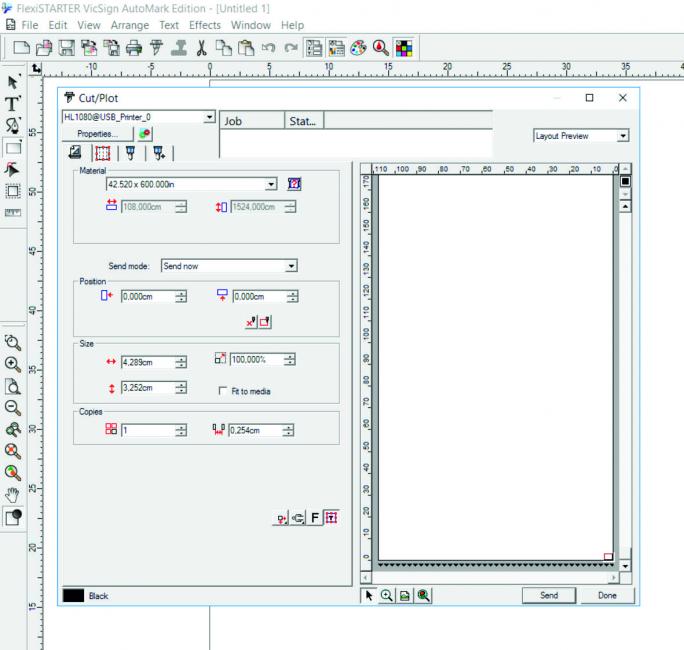Expand the Send mode dropdown
Viewport: 684px width, 650px height.
(291, 266)
